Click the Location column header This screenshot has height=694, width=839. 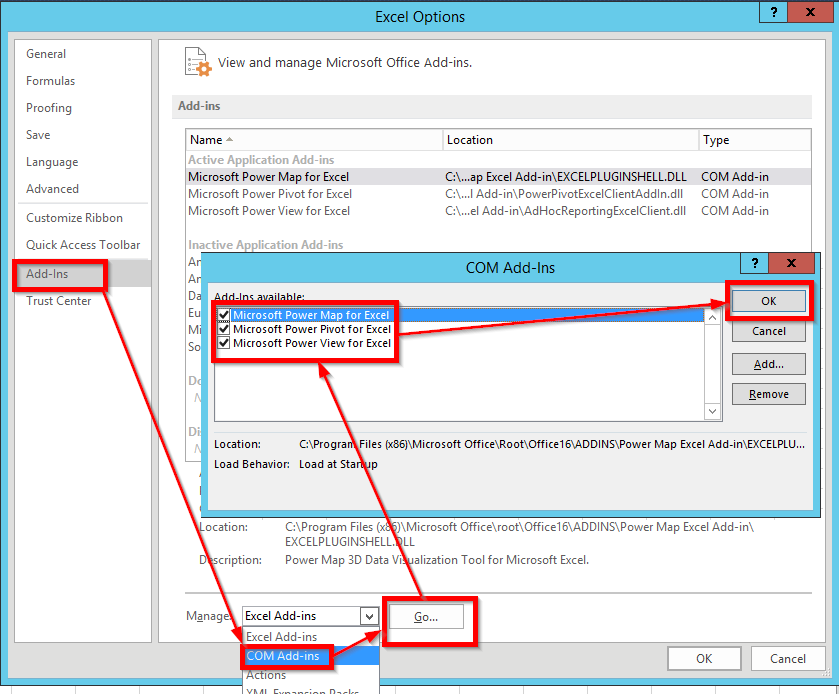[x=571, y=140]
